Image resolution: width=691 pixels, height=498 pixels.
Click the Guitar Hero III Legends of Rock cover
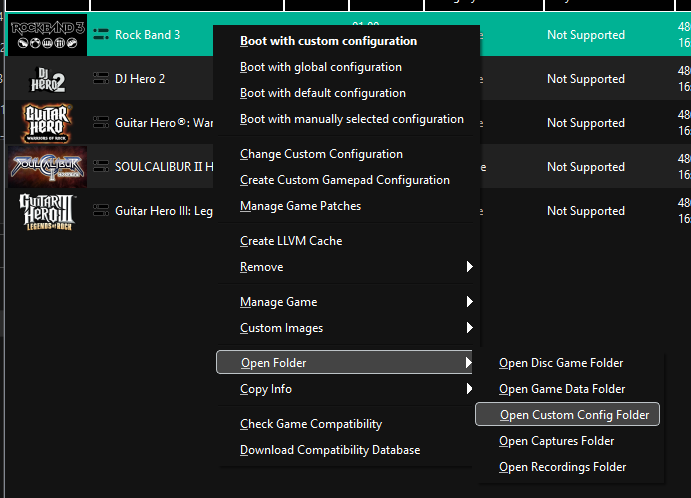click(x=48, y=211)
